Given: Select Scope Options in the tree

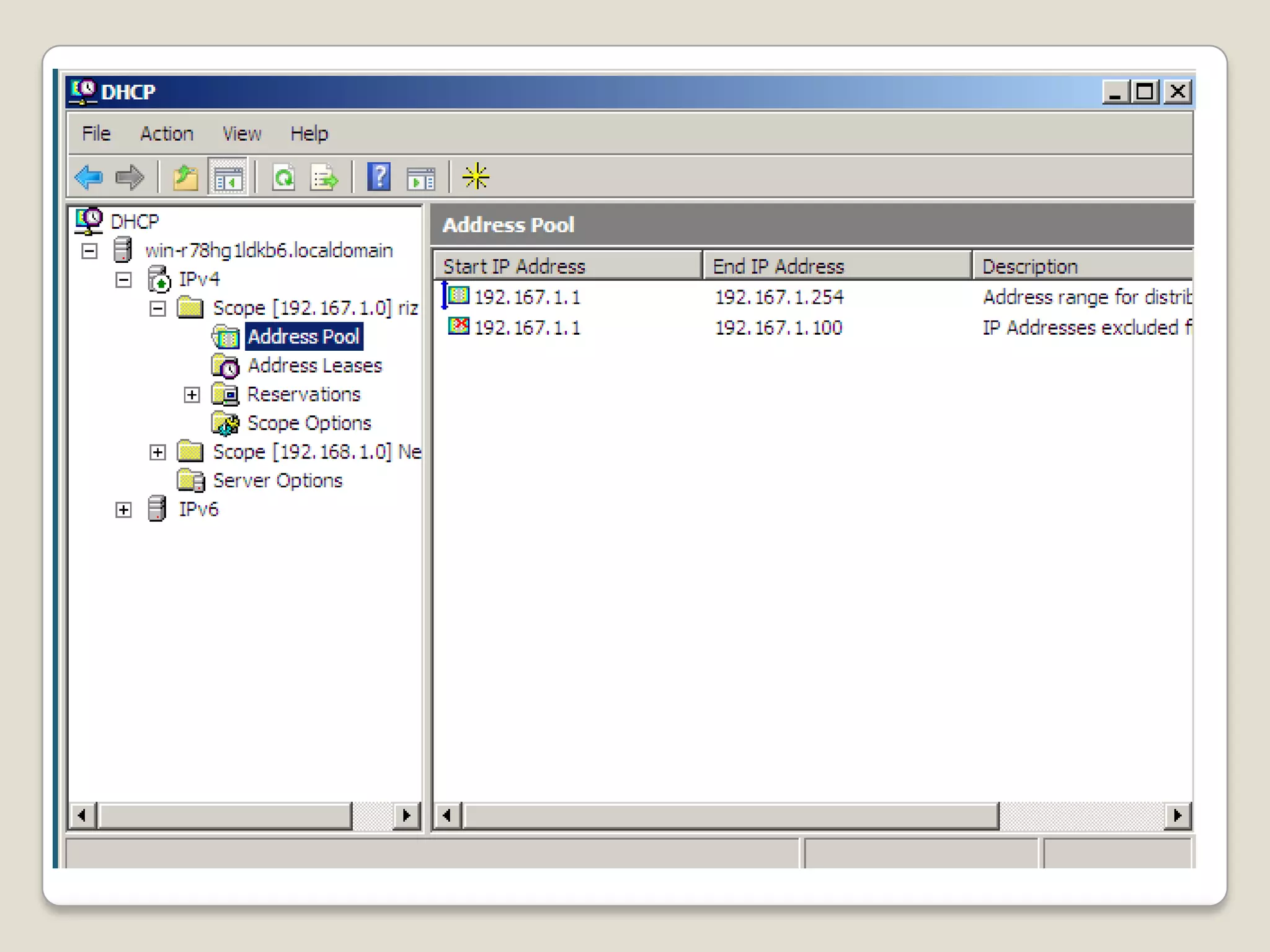Looking at the screenshot, I should tap(309, 423).
